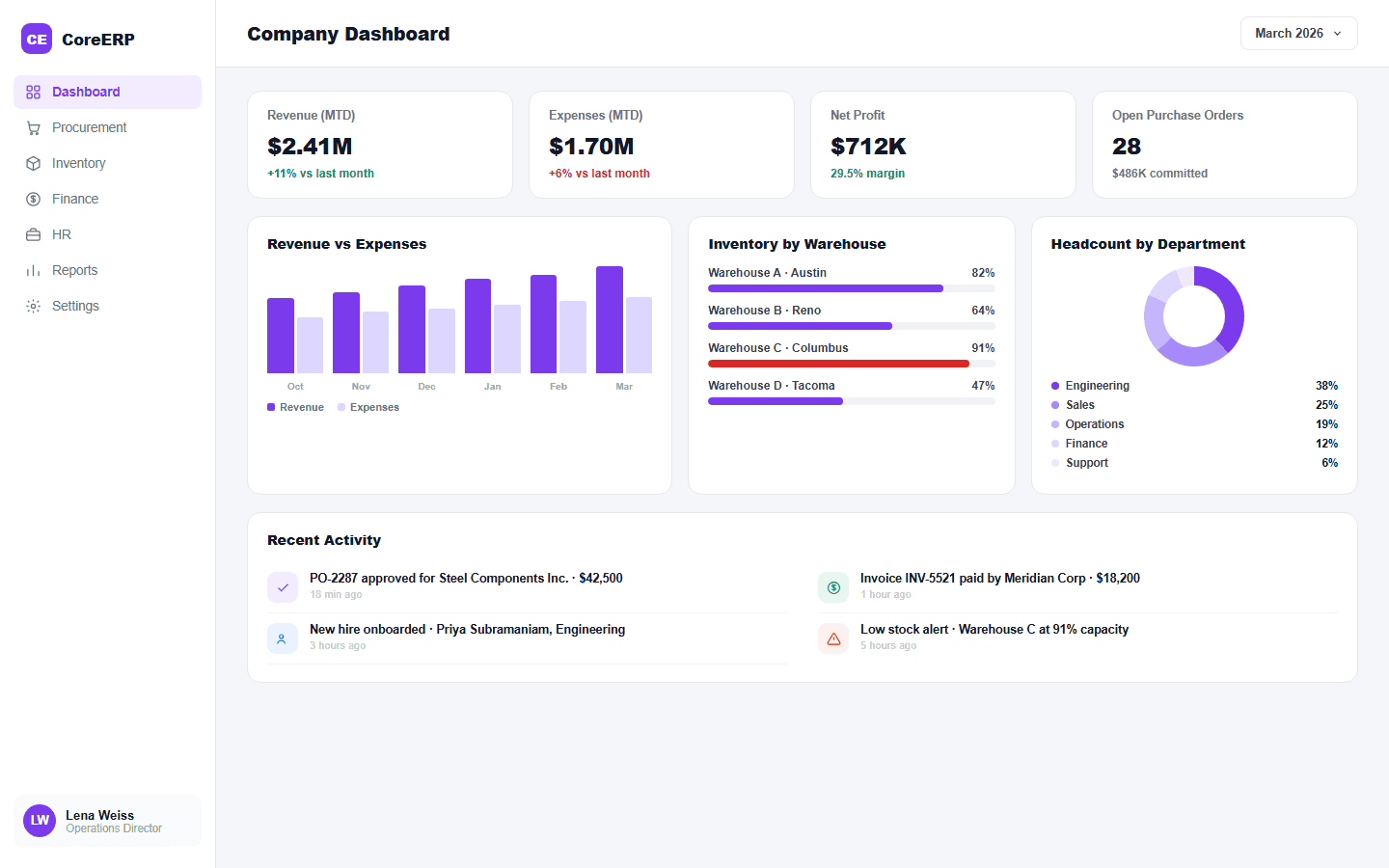Open the Net Profit card

[x=943, y=145]
